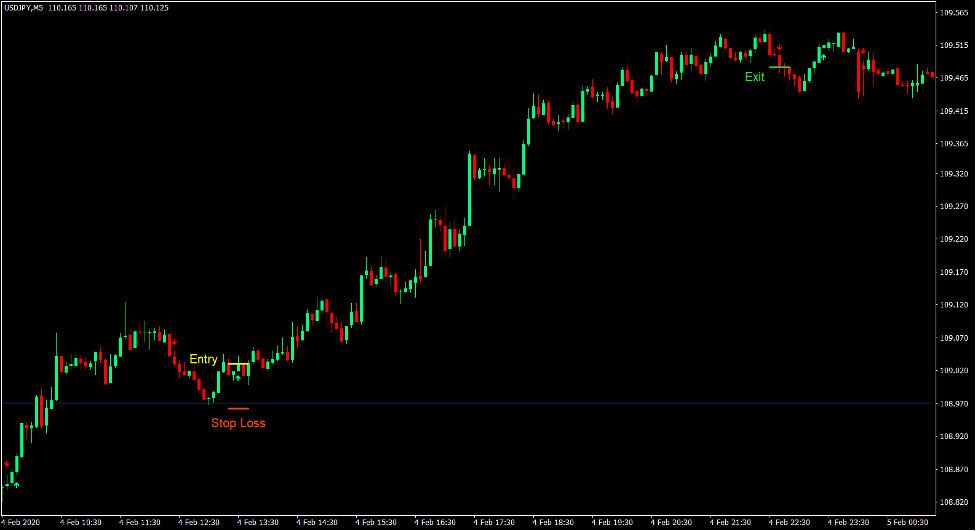The height and width of the screenshot is (531, 977).
Task: Click the 108.970 price on the axis
Action: pos(953,404)
